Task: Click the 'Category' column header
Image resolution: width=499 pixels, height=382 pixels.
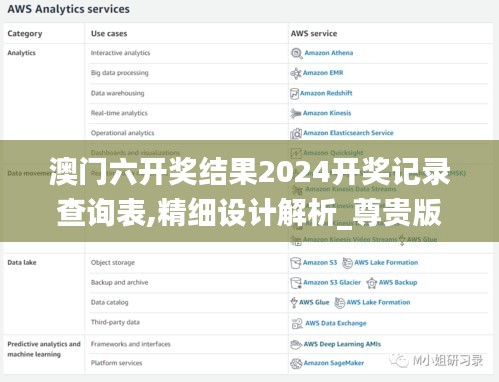Action: (25, 34)
